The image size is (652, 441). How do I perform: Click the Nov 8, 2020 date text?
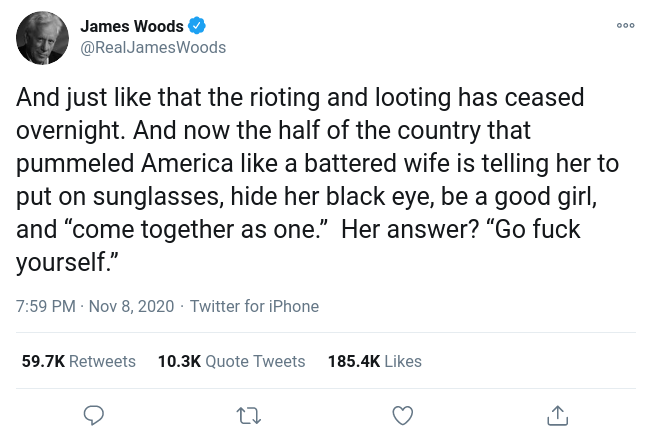[131, 306]
